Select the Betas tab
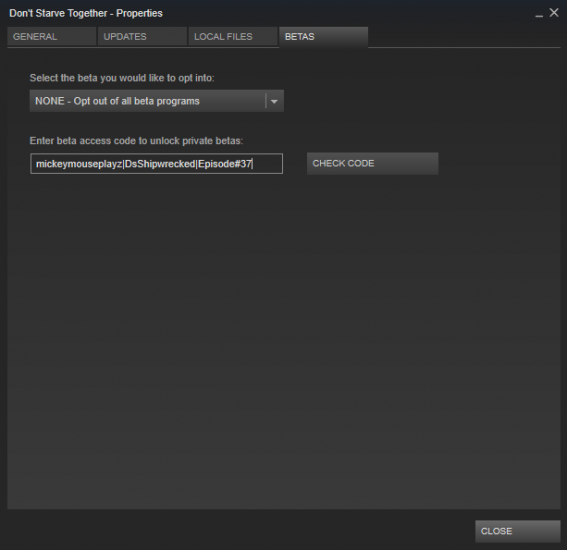This screenshot has height=550, width=567. (x=324, y=37)
